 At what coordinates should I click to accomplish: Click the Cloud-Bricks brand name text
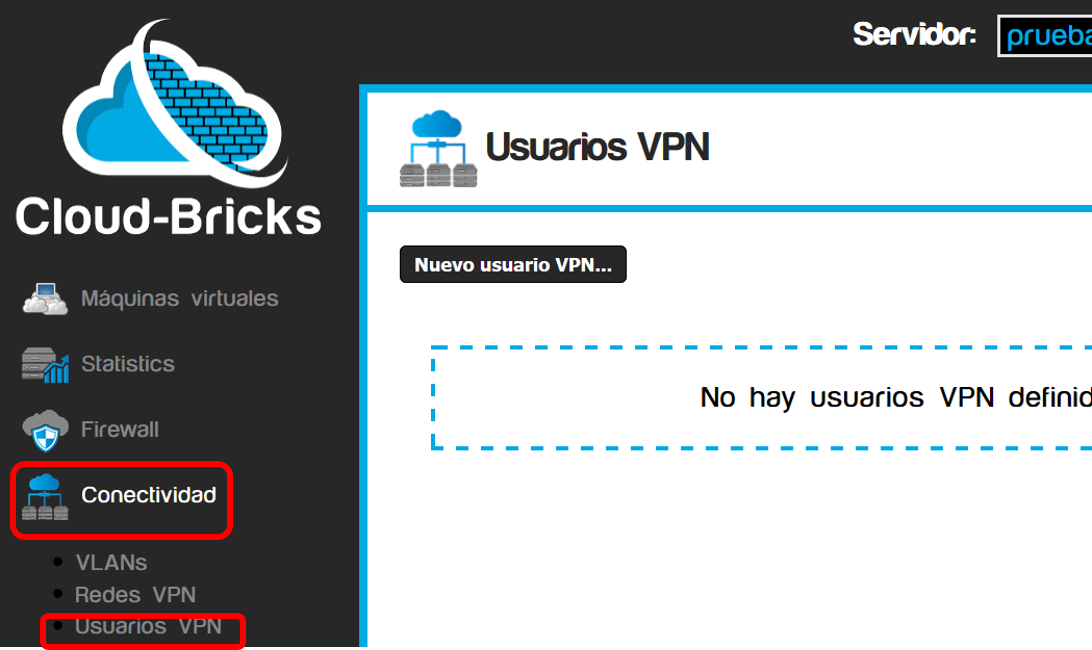(169, 217)
